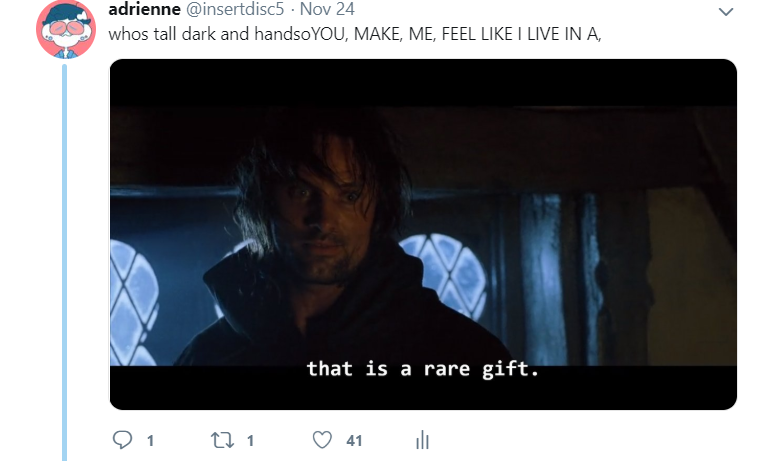This screenshot has height=461, width=779.
Task: Open adrienne's profile avatar picture
Action: click(x=66, y=30)
